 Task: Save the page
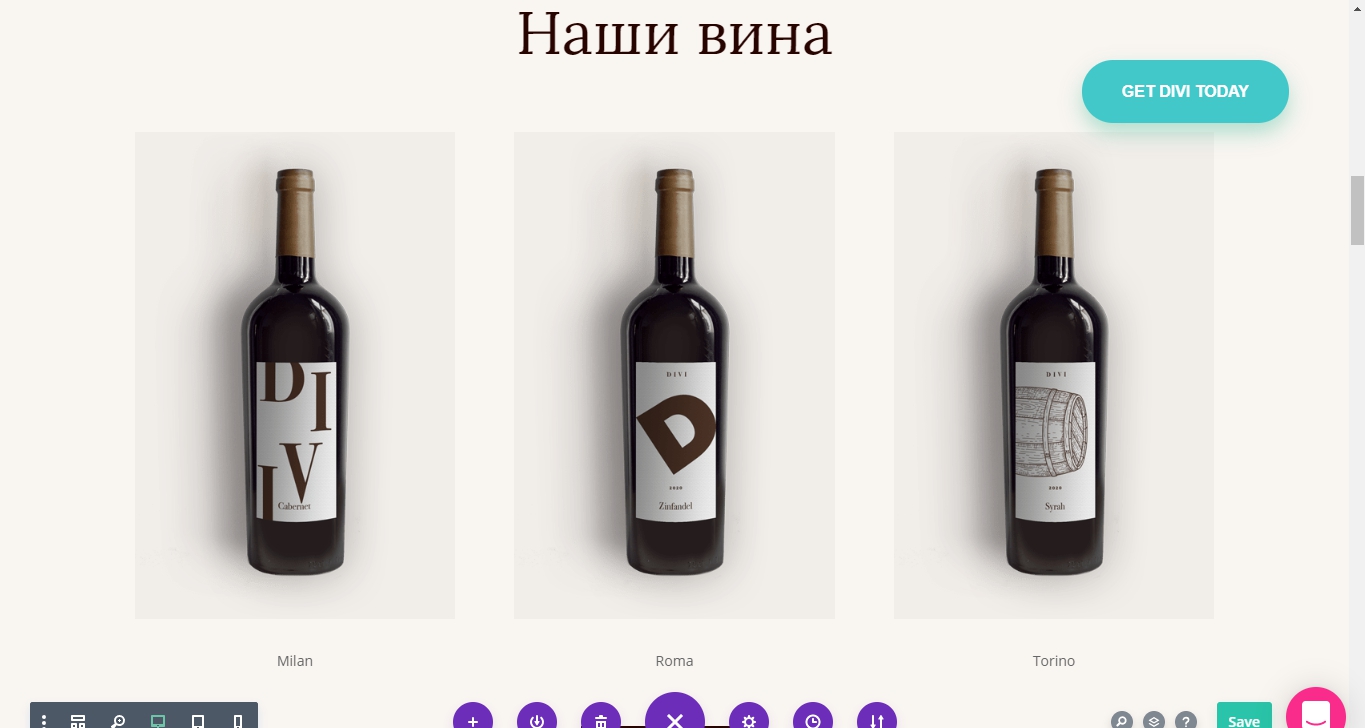[1244, 716]
